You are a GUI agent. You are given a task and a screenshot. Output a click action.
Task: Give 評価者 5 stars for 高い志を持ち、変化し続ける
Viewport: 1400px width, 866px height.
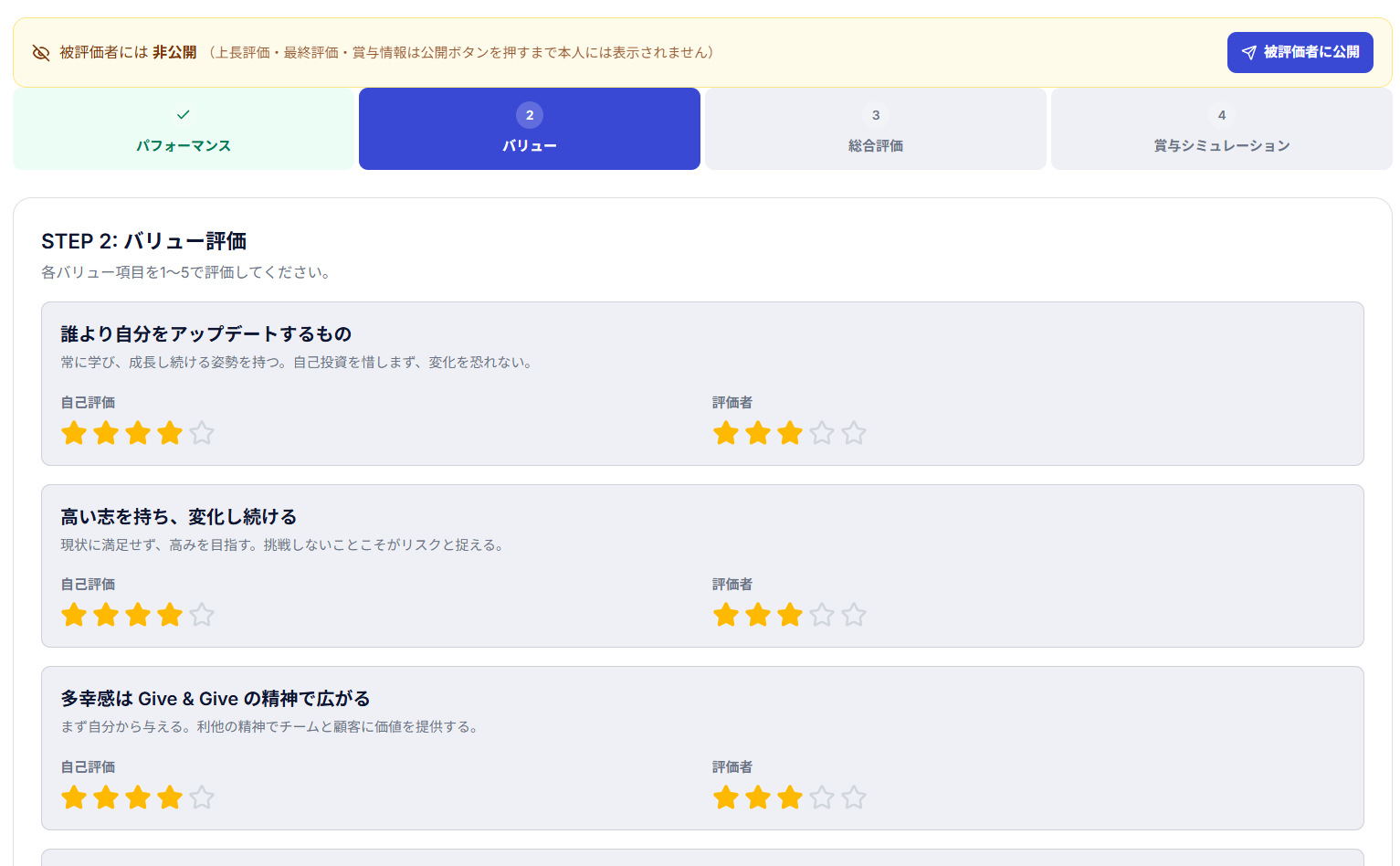click(854, 615)
